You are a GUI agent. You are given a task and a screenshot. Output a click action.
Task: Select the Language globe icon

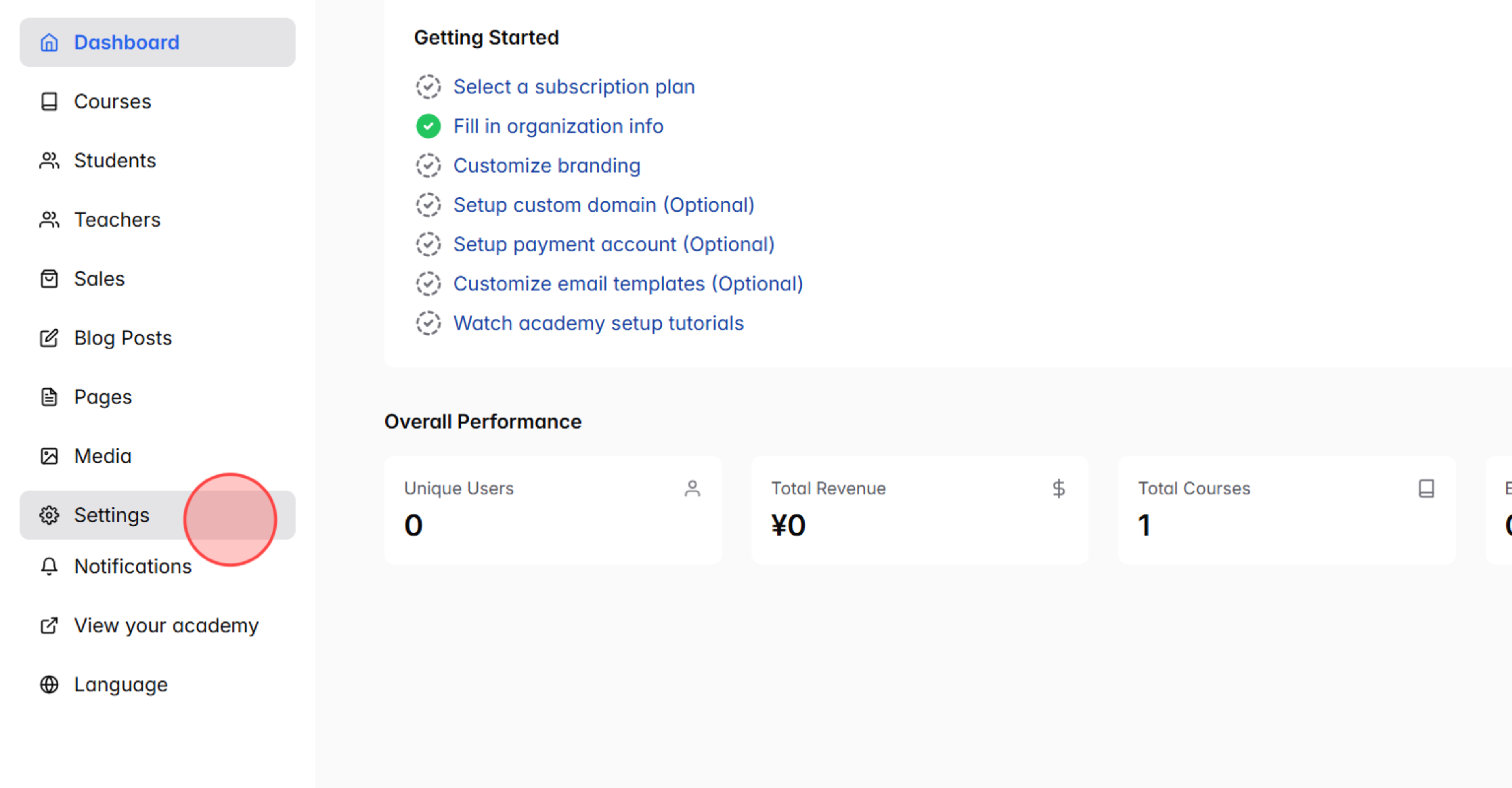49,684
